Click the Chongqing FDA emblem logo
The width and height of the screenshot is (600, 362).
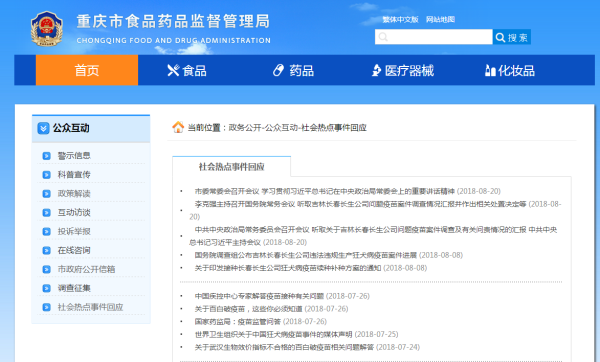pos(47,29)
